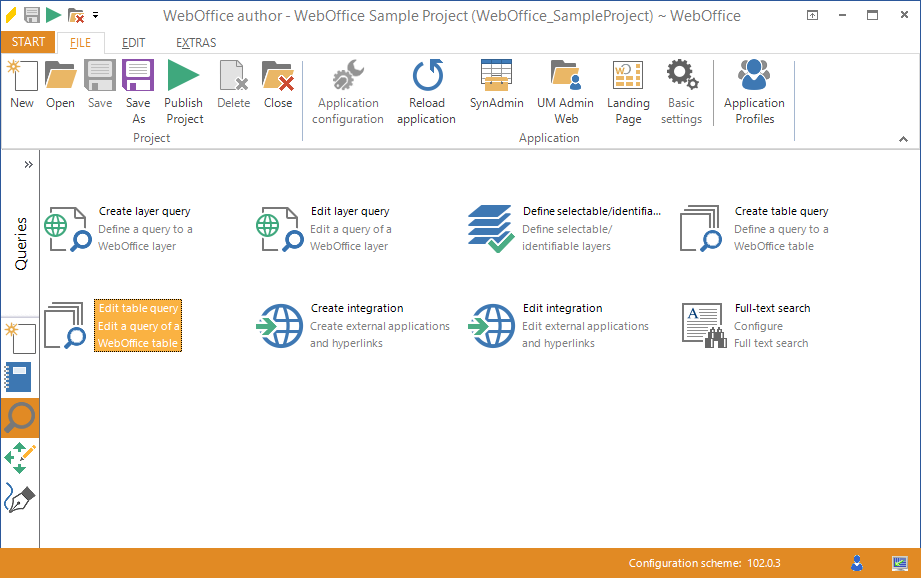Open the START tab
This screenshot has height=578, width=921.
click(x=28, y=42)
